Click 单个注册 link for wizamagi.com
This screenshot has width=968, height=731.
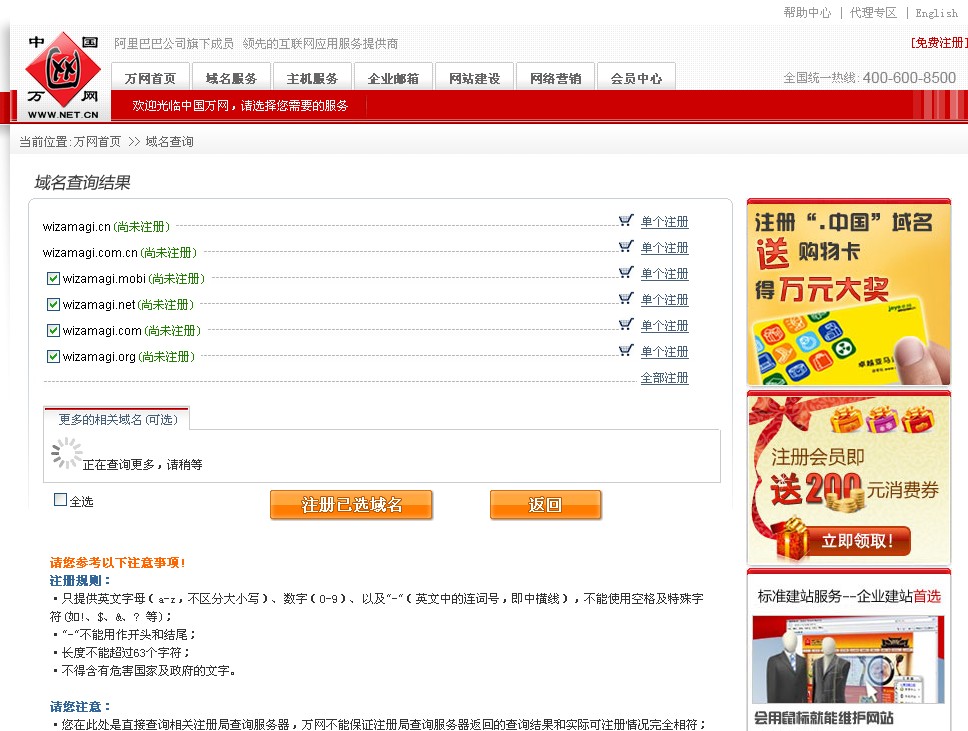(x=664, y=325)
